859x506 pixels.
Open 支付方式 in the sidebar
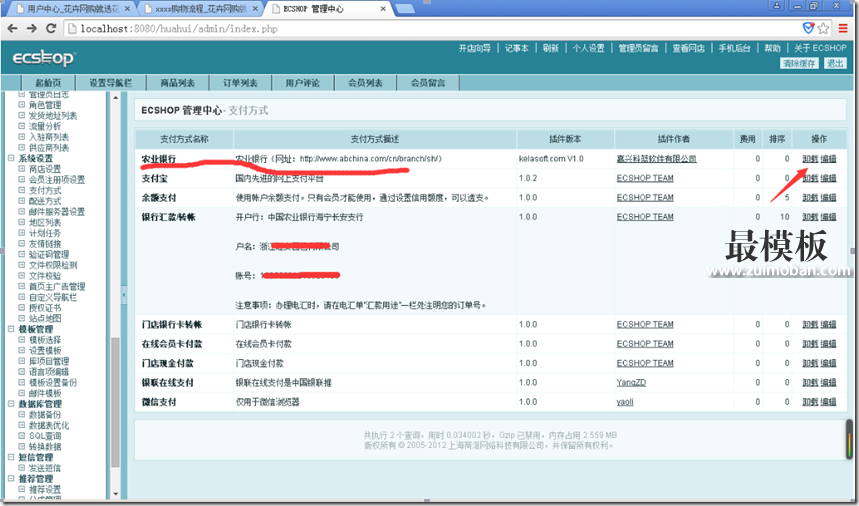45,191
